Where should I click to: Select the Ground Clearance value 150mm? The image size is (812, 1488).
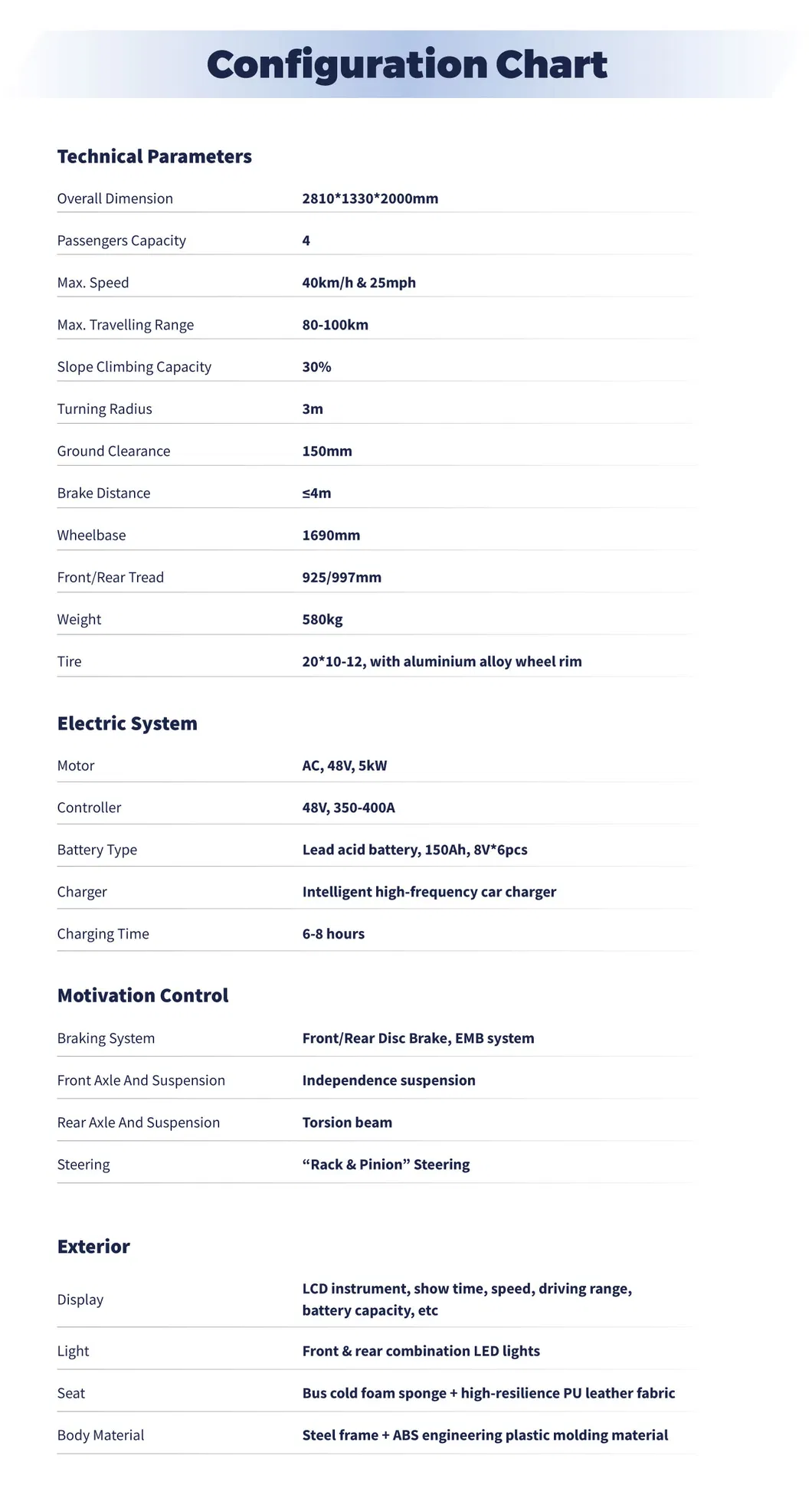(x=327, y=451)
